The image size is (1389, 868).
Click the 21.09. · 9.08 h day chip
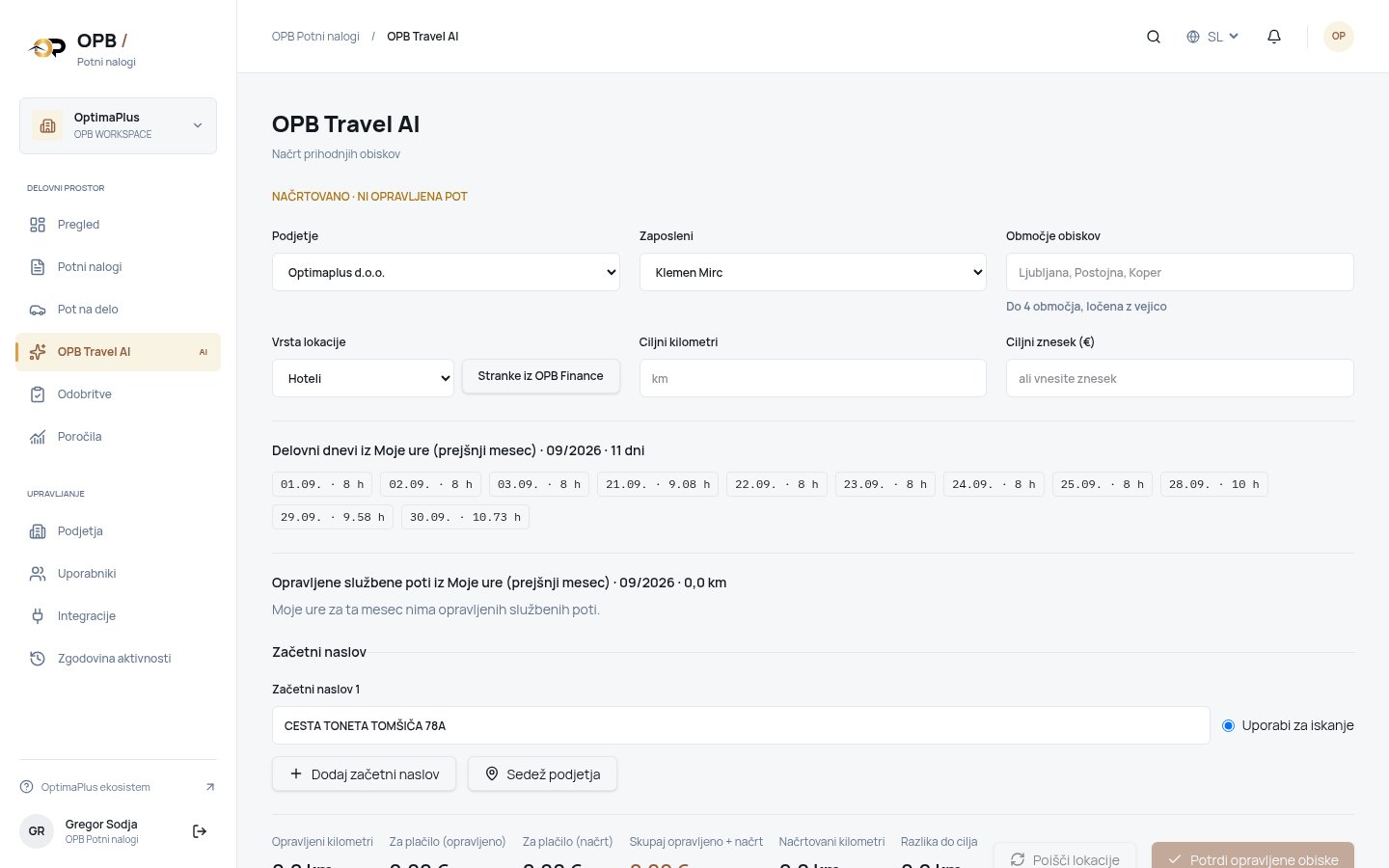(658, 484)
